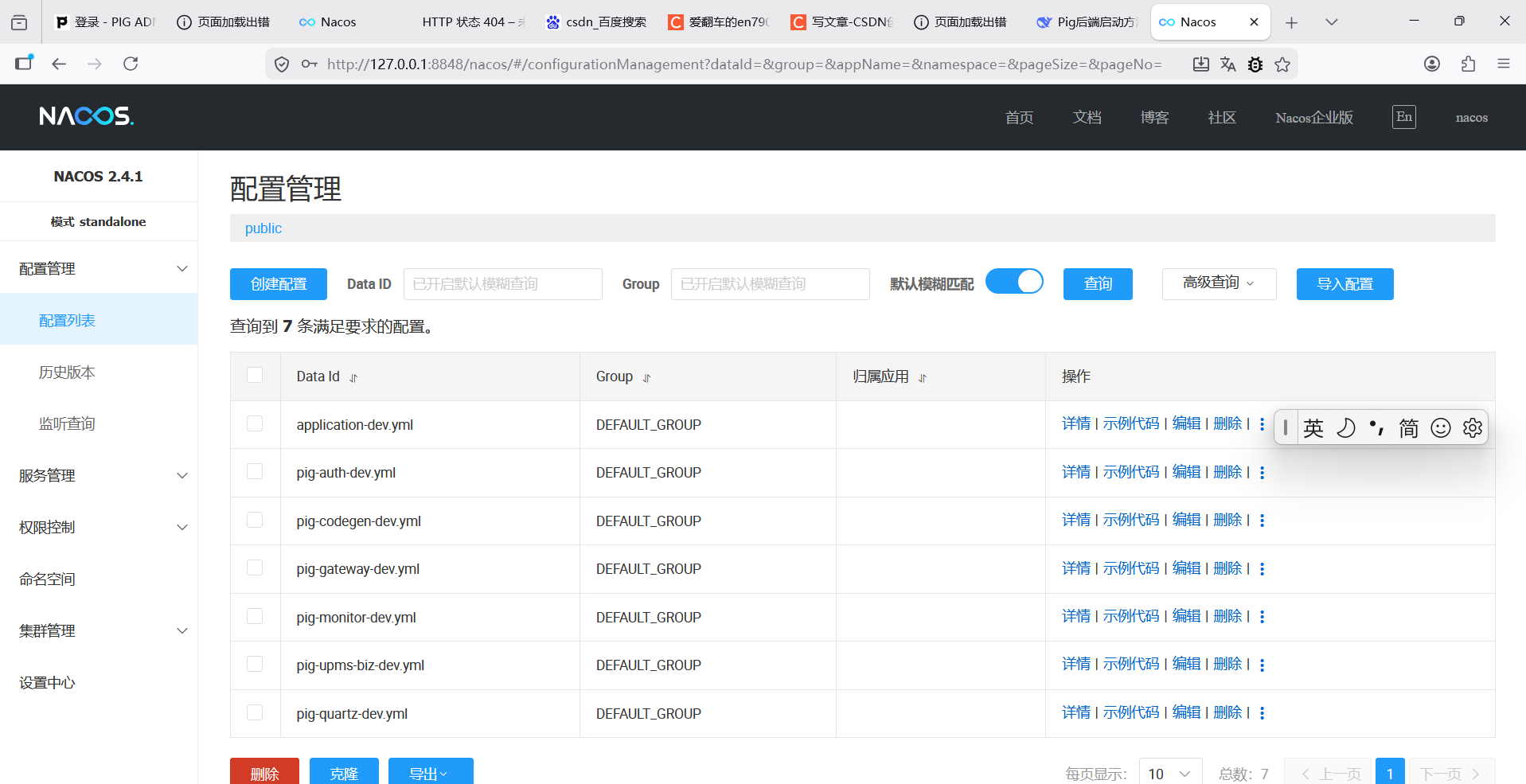Viewport: 1526px width, 784px height.
Task: Expand the 集群管理 sidebar section
Action: (99, 631)
